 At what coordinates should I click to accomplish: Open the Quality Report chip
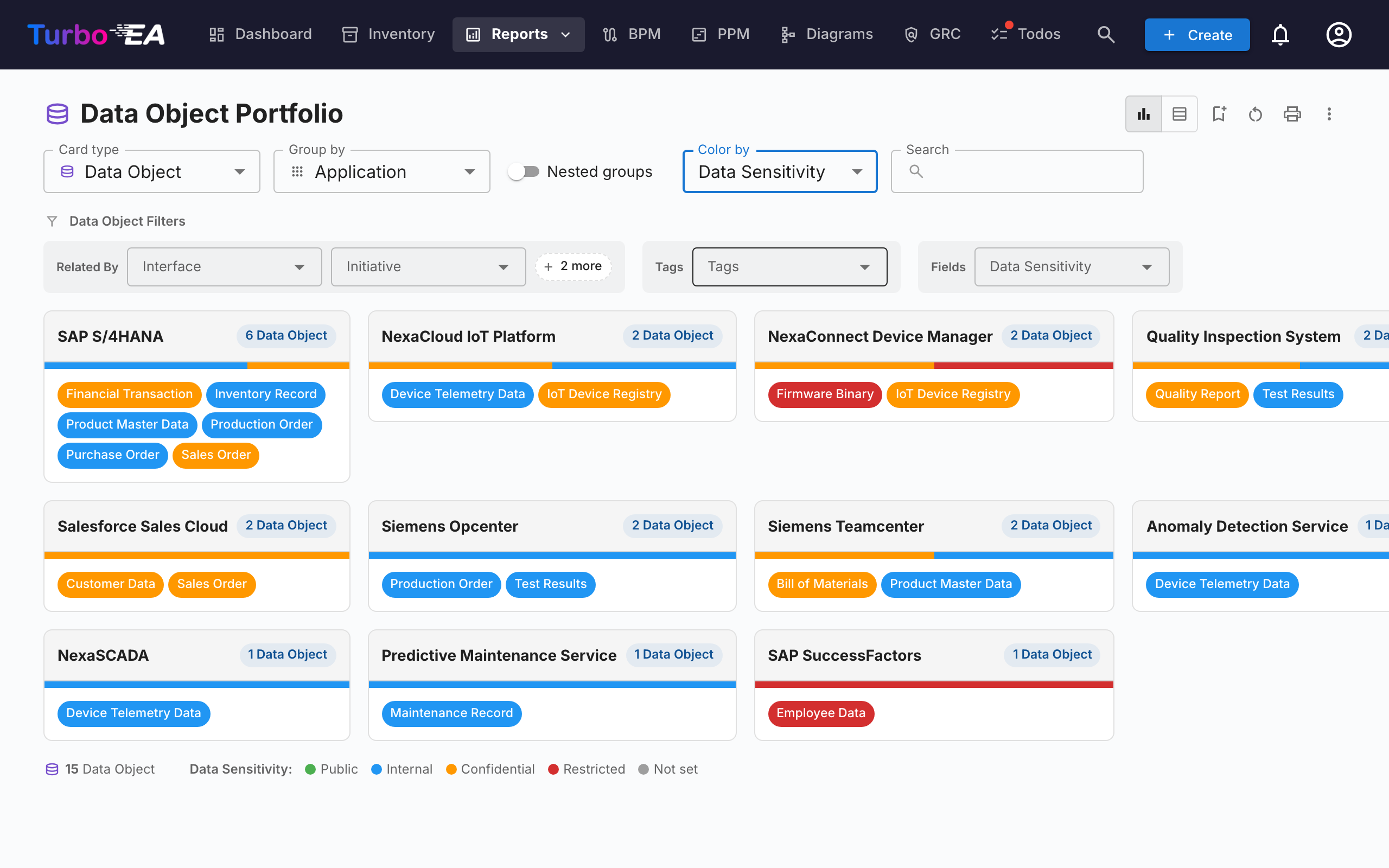tap(1197, 394)
